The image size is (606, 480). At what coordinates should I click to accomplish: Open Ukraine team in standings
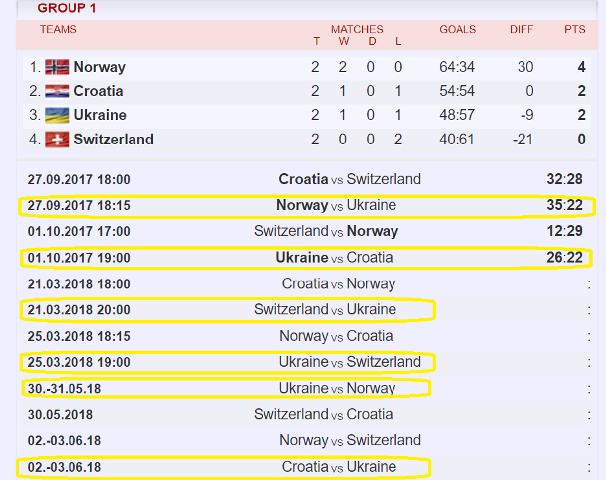(100, 115)
